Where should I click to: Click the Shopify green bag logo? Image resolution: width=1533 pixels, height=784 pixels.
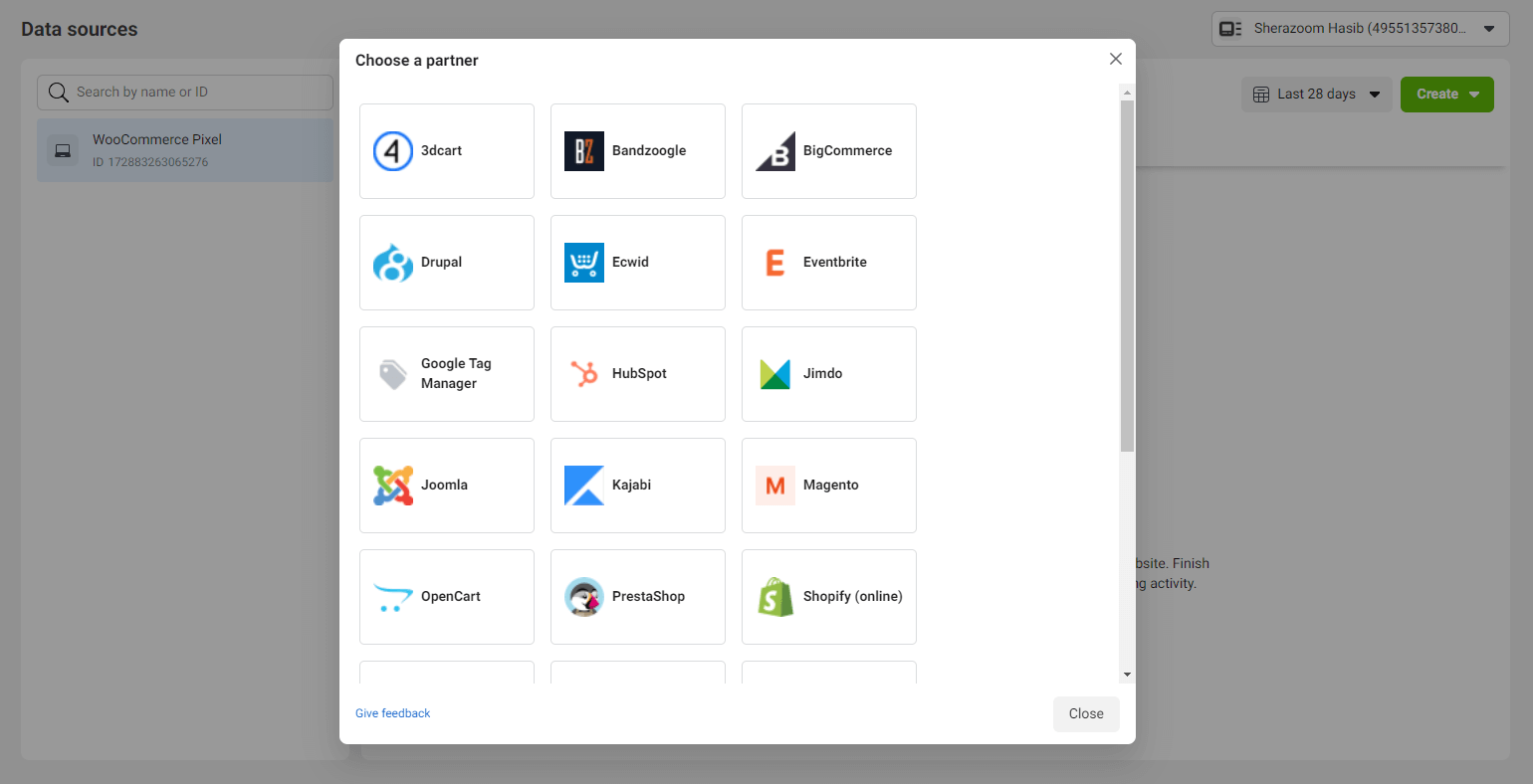click(x=775, y=597)
